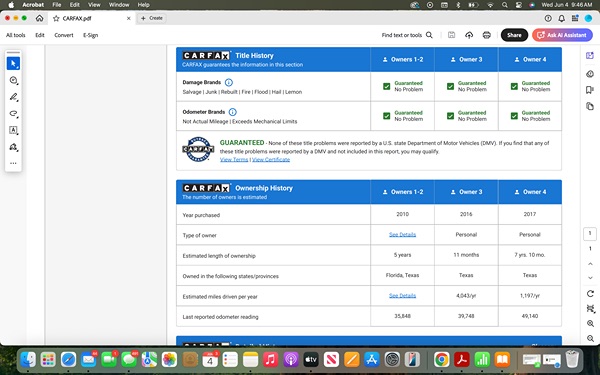
Task: Rotate the page clockwise
Action: [x=590, y=293]
